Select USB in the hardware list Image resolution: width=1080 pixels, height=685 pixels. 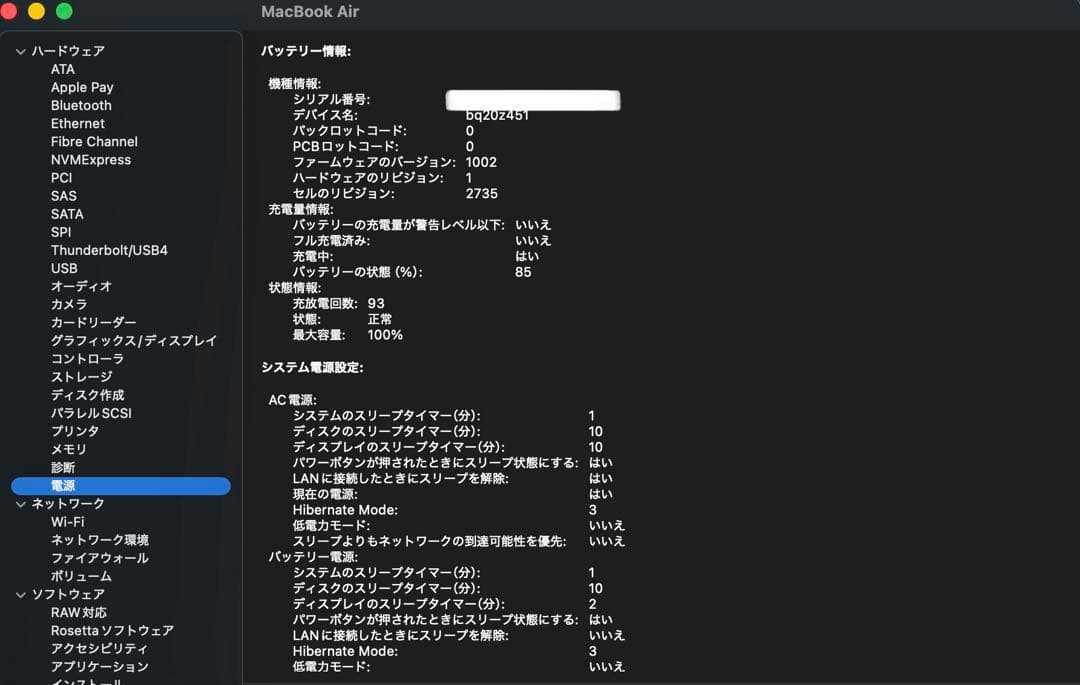coord(64,268)
